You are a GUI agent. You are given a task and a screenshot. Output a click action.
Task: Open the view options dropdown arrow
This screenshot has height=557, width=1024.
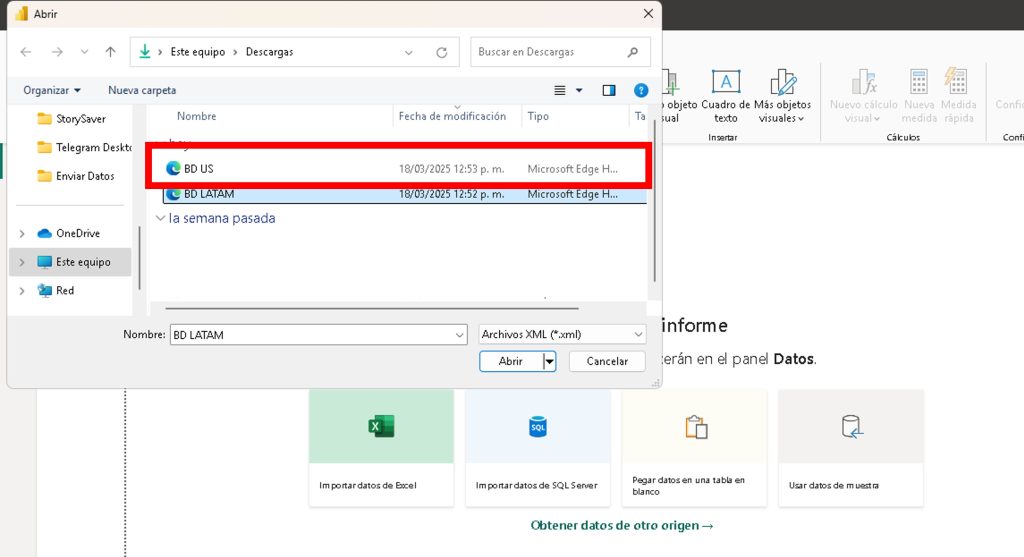tap(579, 90)
